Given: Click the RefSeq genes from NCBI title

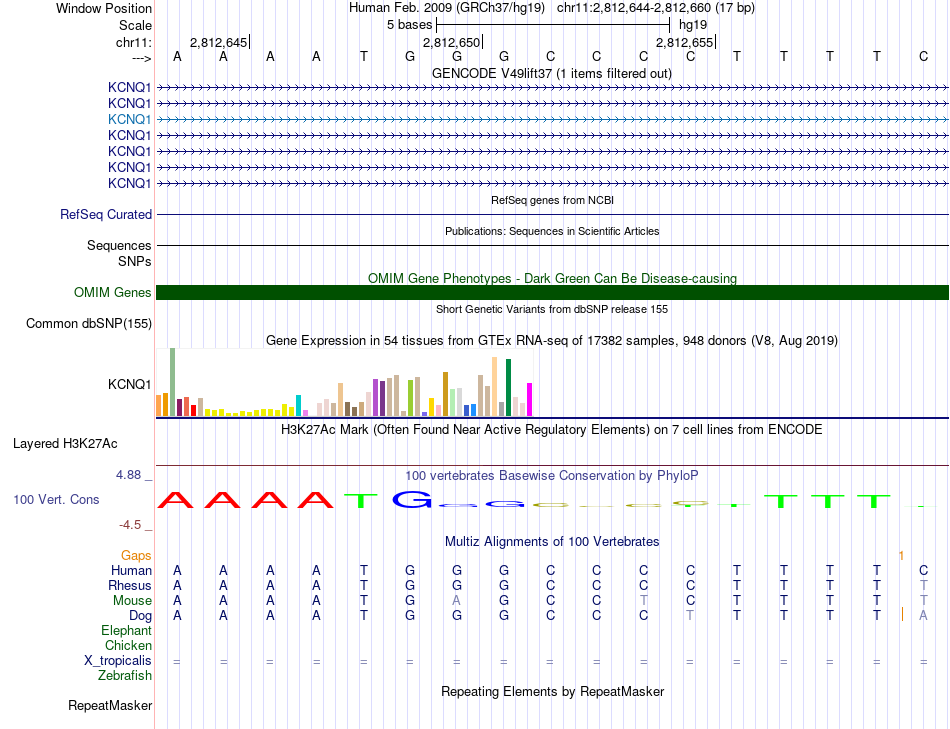Looking at the screenshot, I should tap(552, 200).
